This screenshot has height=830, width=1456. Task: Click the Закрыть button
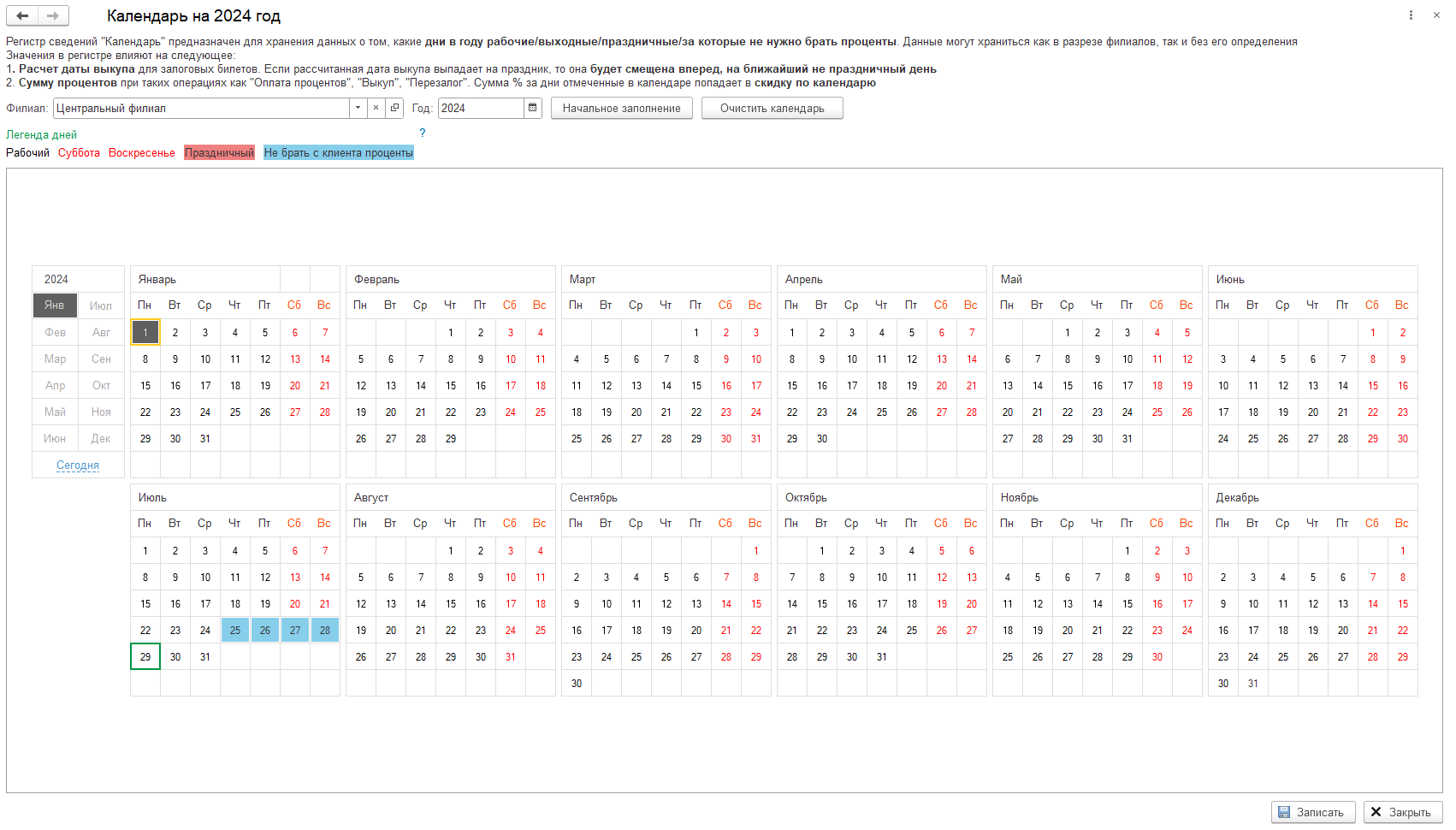coord(1403,812)
